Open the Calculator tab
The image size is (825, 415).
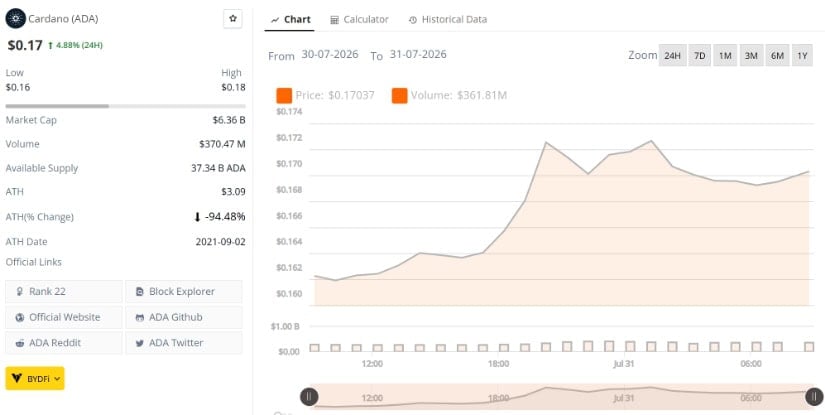click(359, 20)
